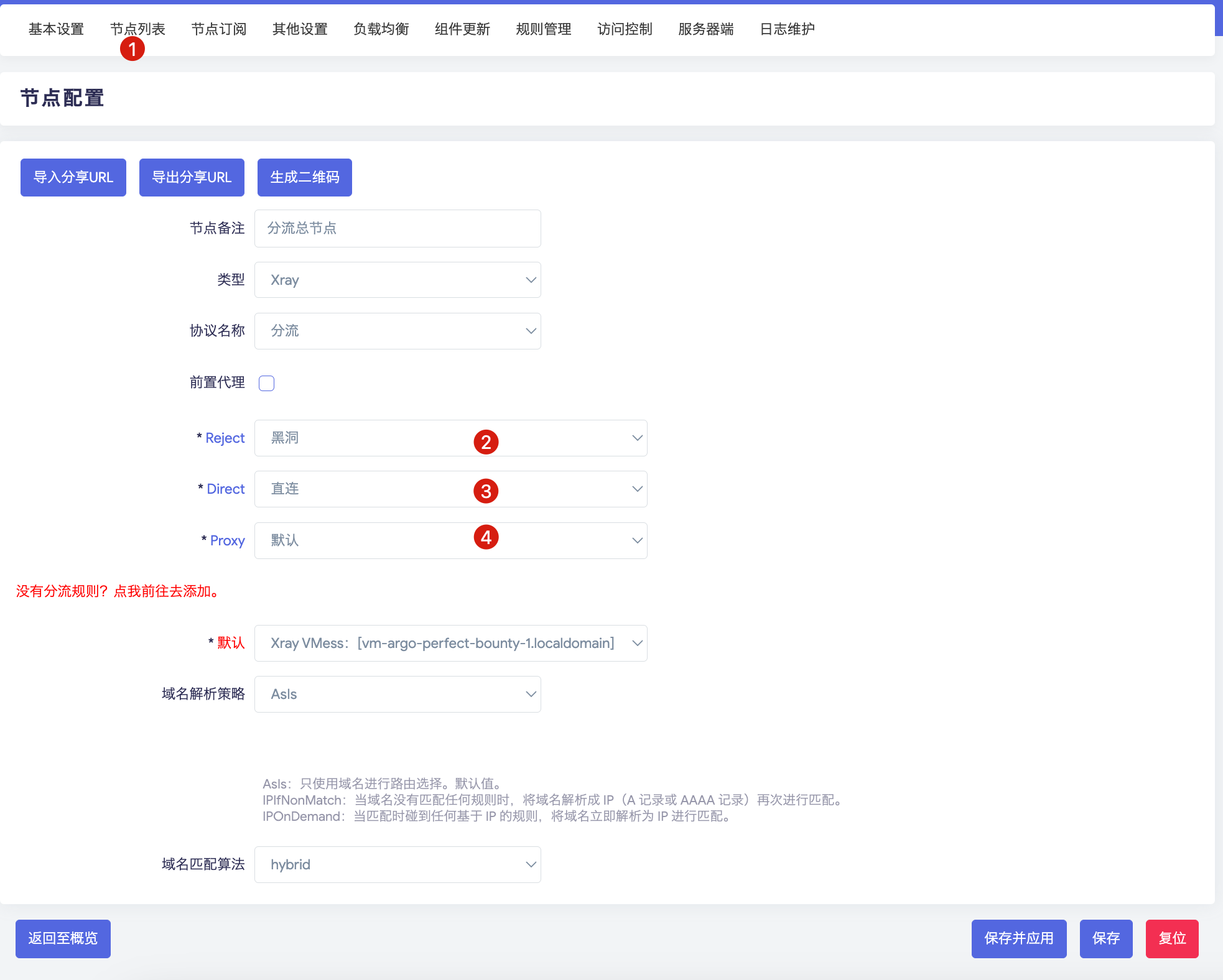The height and width of the screenshot is (980, 1223).
Task: Open the 规则管理 tab
Action: (x=543, y=29)
